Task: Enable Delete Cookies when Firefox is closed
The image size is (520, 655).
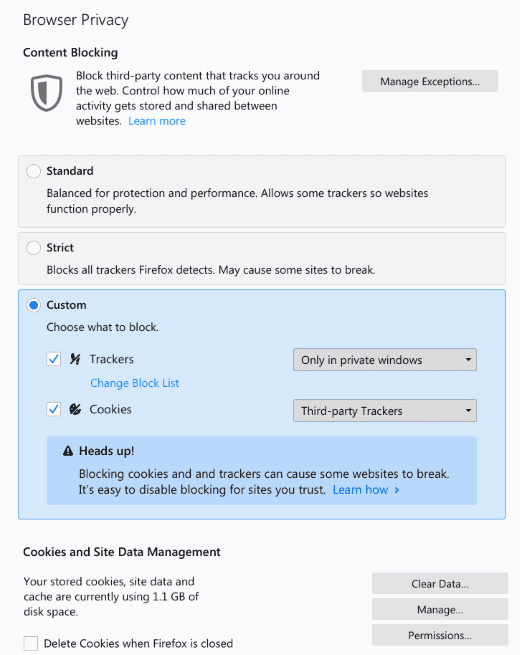Action: [x=30, y=643]
